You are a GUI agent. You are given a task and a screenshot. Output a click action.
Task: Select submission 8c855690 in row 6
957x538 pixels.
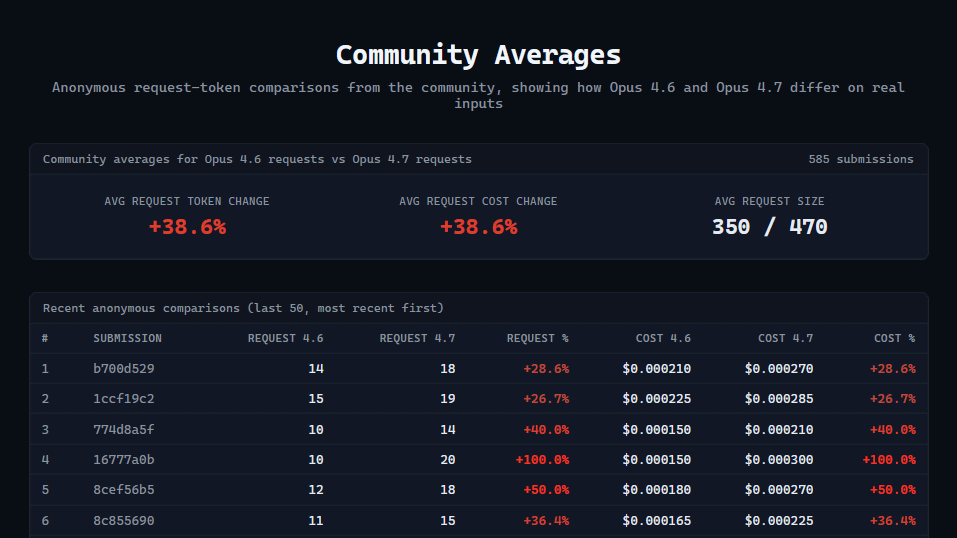pyautogui.click(x=124, y=521)
